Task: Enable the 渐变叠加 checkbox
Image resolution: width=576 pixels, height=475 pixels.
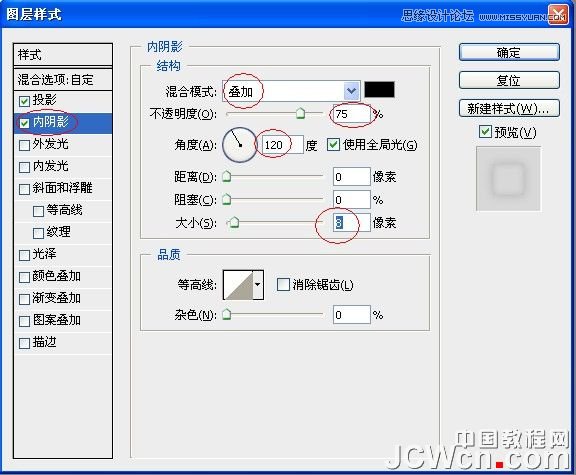Action: [24, 299]
